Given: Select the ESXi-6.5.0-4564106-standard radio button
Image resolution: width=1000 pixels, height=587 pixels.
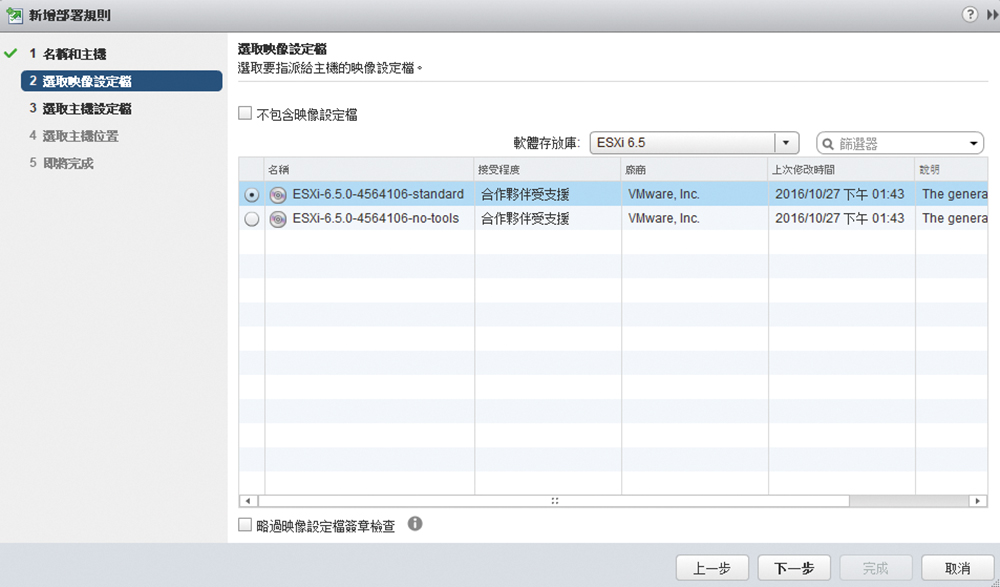Looking at the screenshot, I should [x=252, y=195].
